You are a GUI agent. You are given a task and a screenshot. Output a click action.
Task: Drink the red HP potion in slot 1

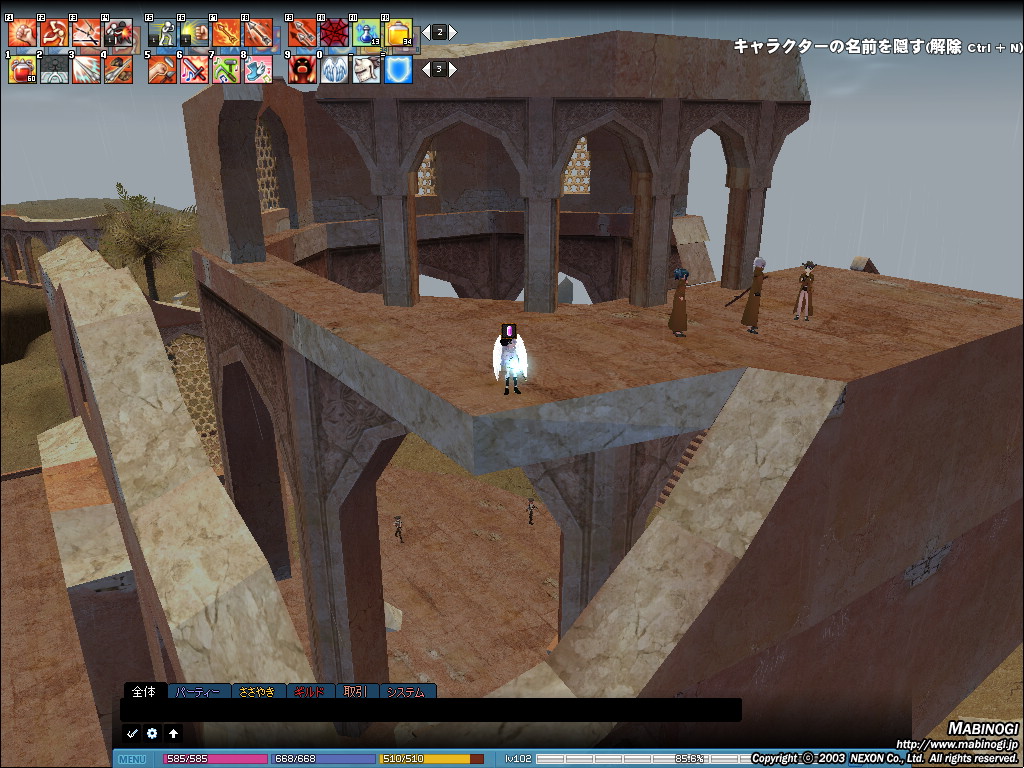point(22,68)
